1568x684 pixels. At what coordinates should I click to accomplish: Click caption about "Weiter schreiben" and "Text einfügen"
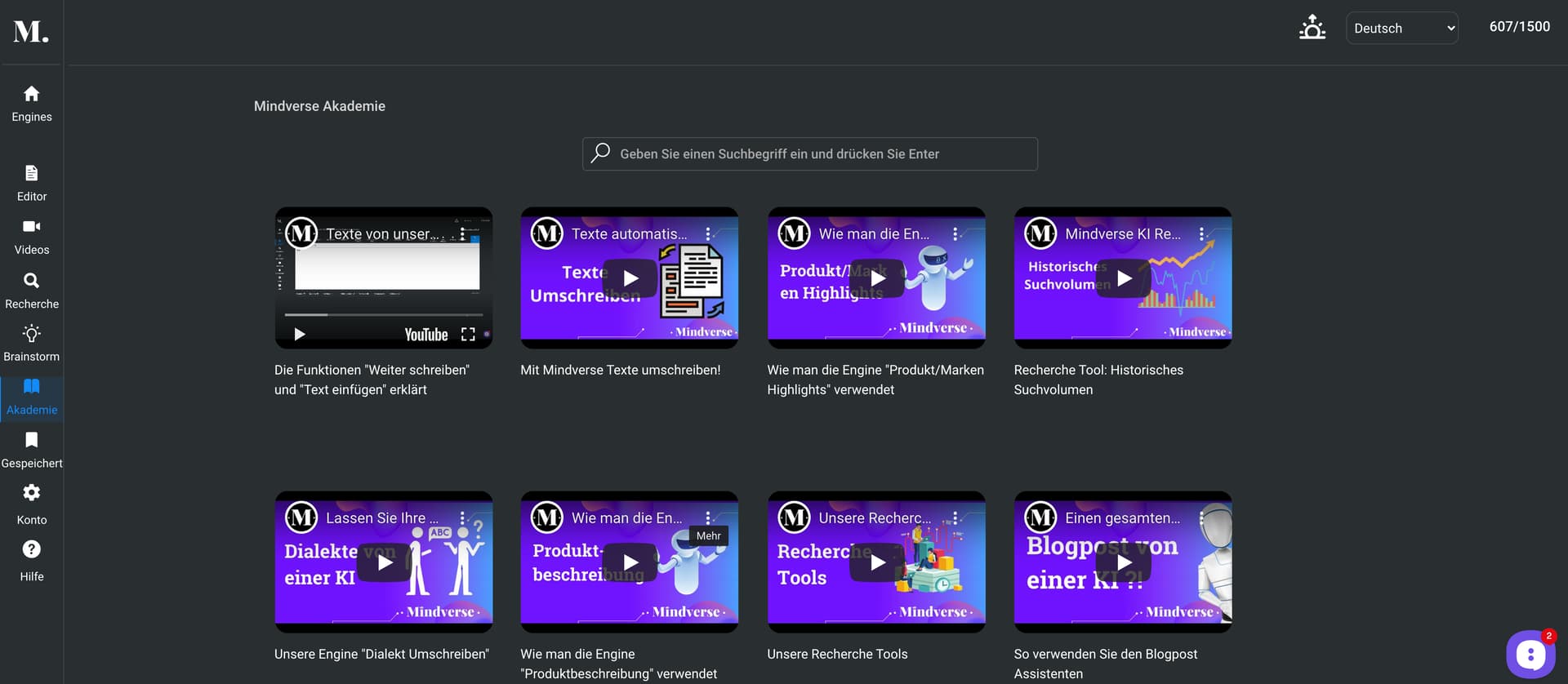pyautogui.click(x=372, y=380)
